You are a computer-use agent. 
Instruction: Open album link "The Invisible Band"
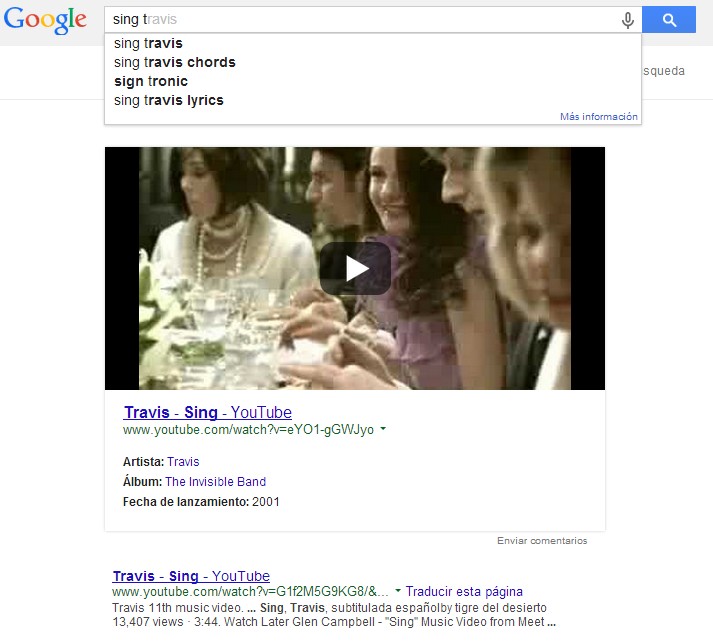(x=216, y=482)
